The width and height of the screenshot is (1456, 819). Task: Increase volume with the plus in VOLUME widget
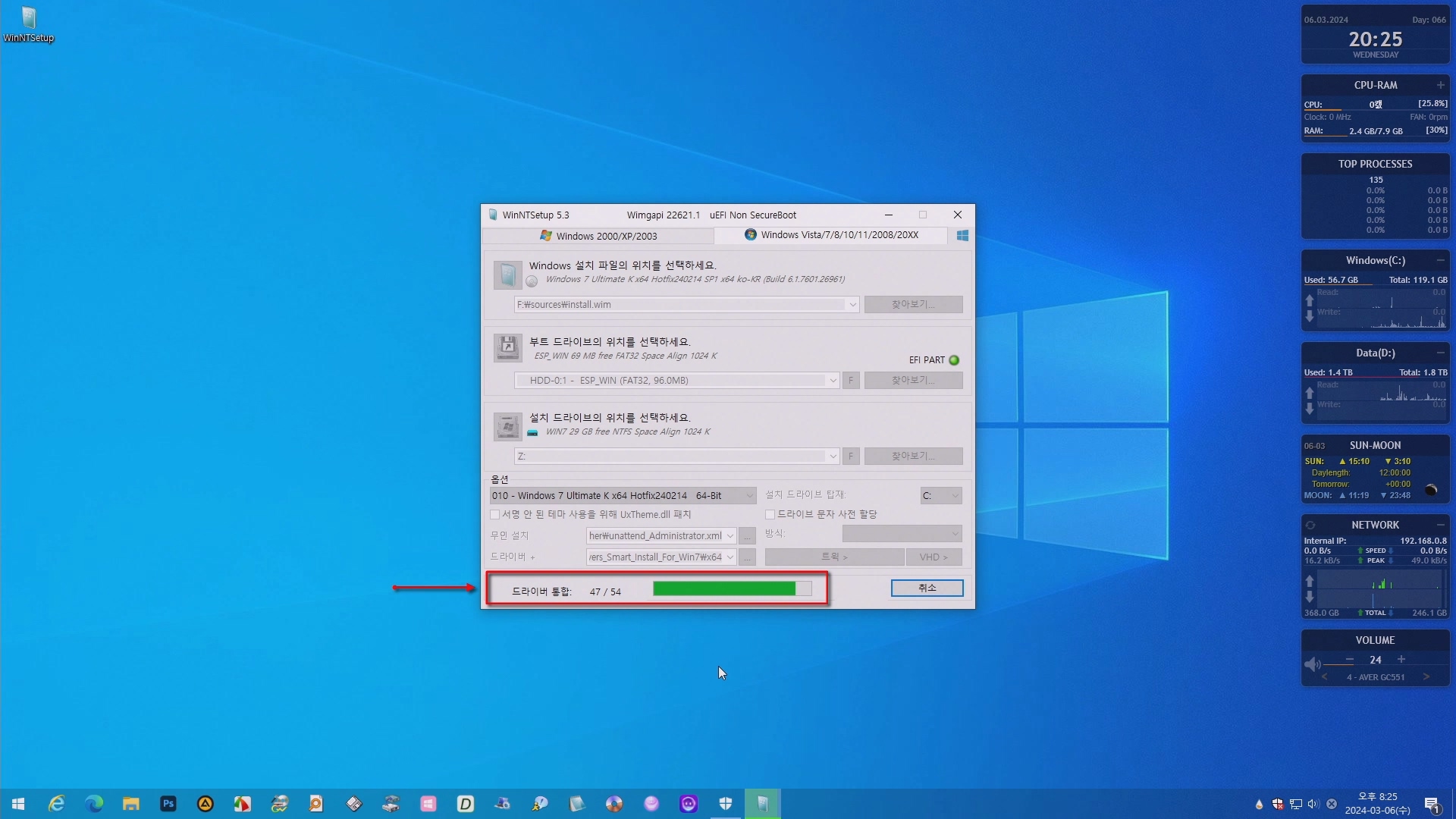[1401, 660]
